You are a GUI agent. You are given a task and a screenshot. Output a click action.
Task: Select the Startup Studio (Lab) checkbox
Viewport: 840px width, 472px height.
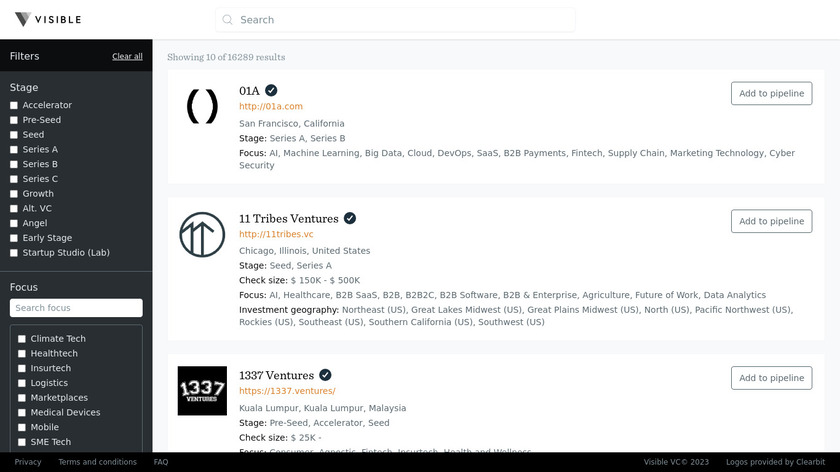14,253
